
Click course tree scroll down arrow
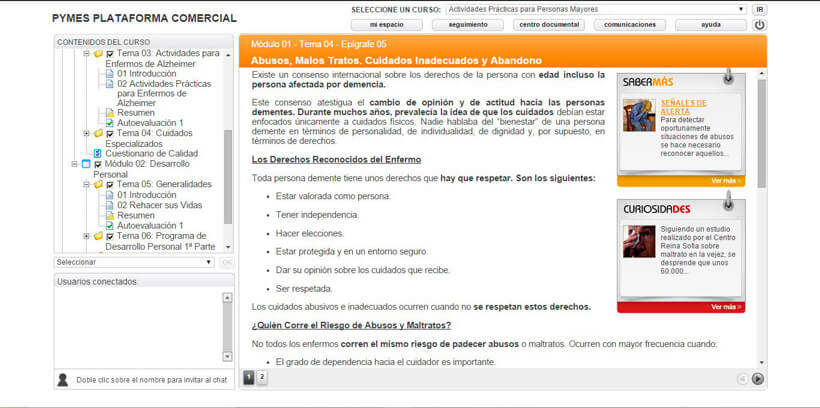coord(228,247)
